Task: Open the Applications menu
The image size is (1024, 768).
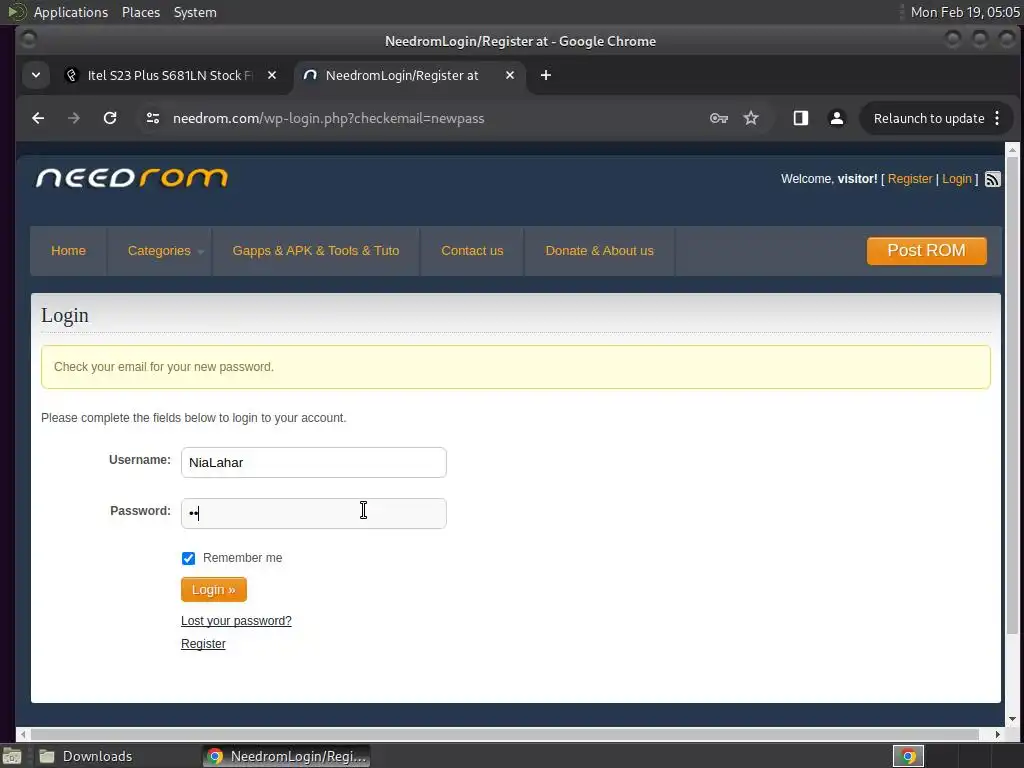Action: click(71, 12)
